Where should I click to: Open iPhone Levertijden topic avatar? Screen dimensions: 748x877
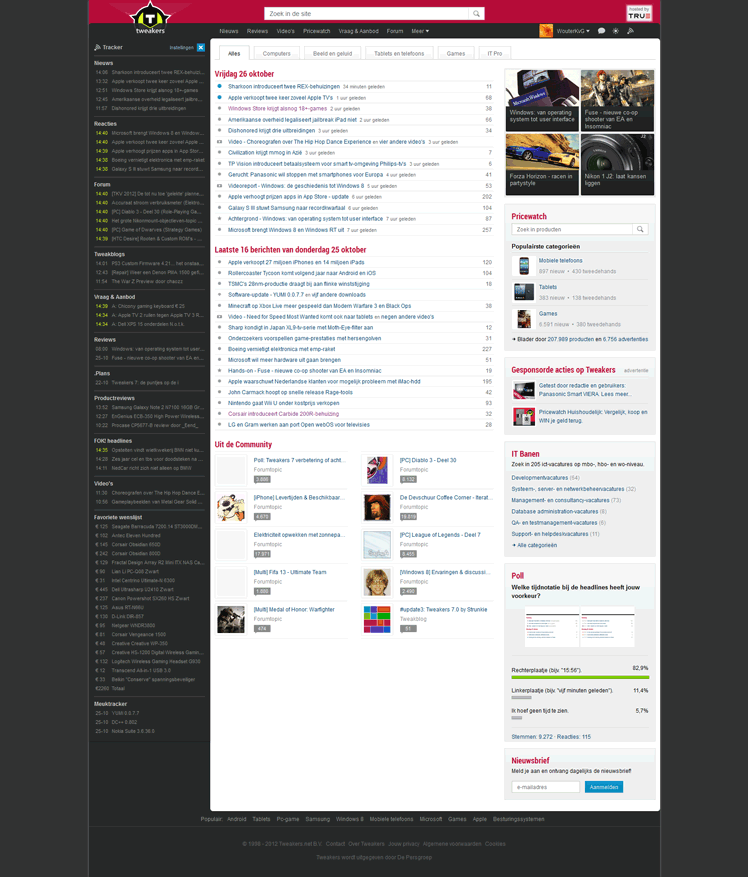(x=231, y=507)
